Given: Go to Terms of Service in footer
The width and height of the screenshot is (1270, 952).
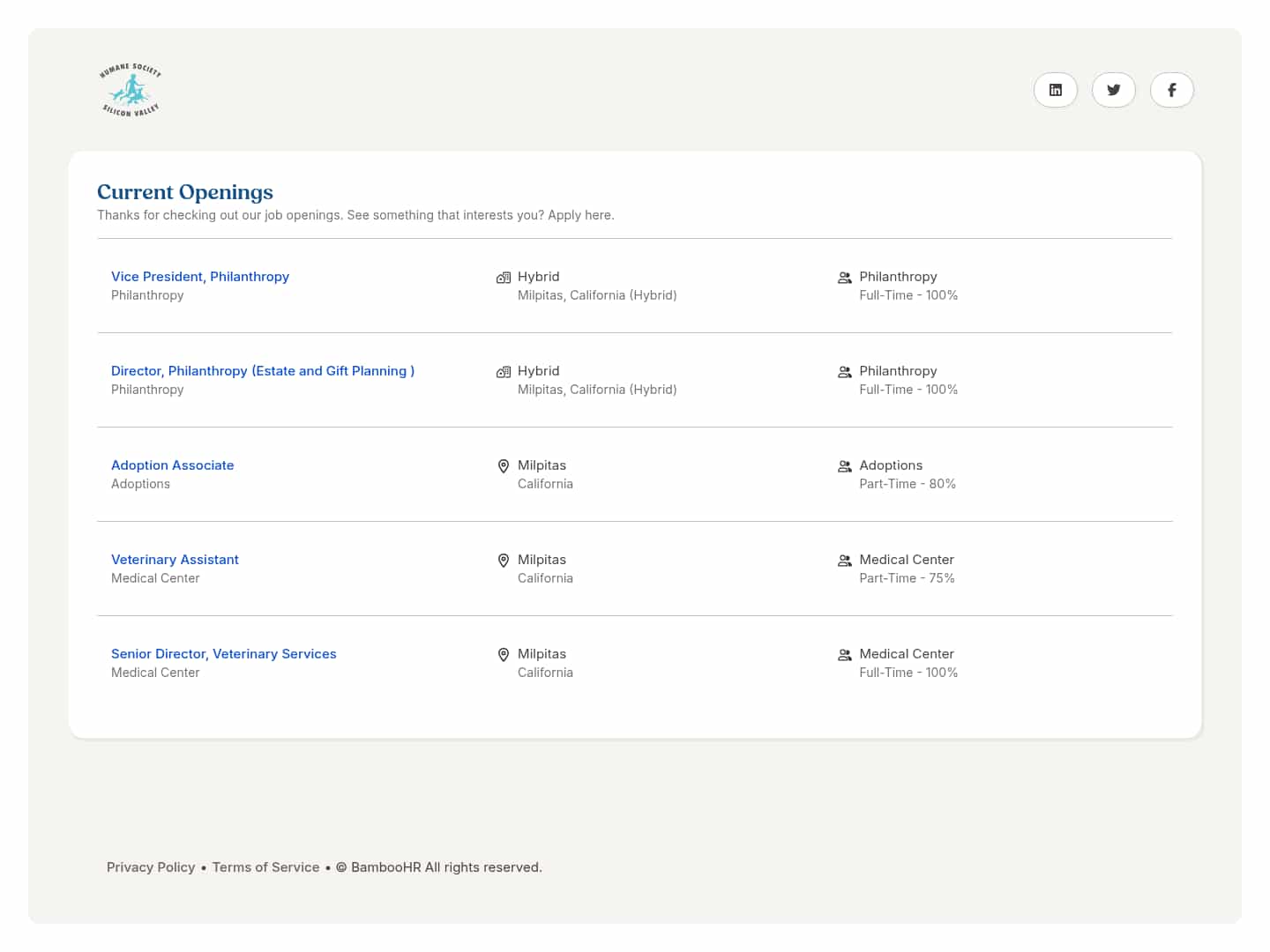Looking at the screenshot, I should pyautogui.click(x=265, y=867).
